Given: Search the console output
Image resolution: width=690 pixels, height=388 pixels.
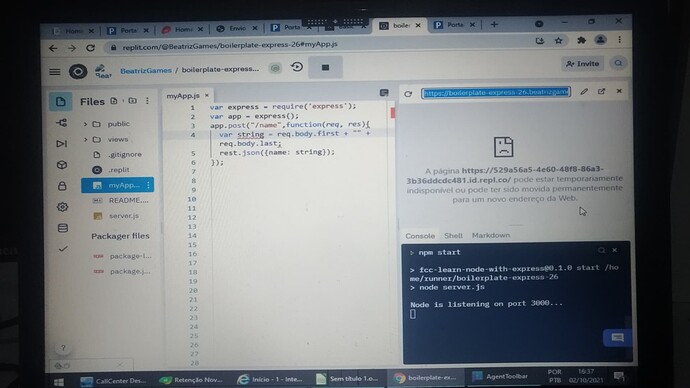Looking at the screenshot, I should [x=601, y=250].
